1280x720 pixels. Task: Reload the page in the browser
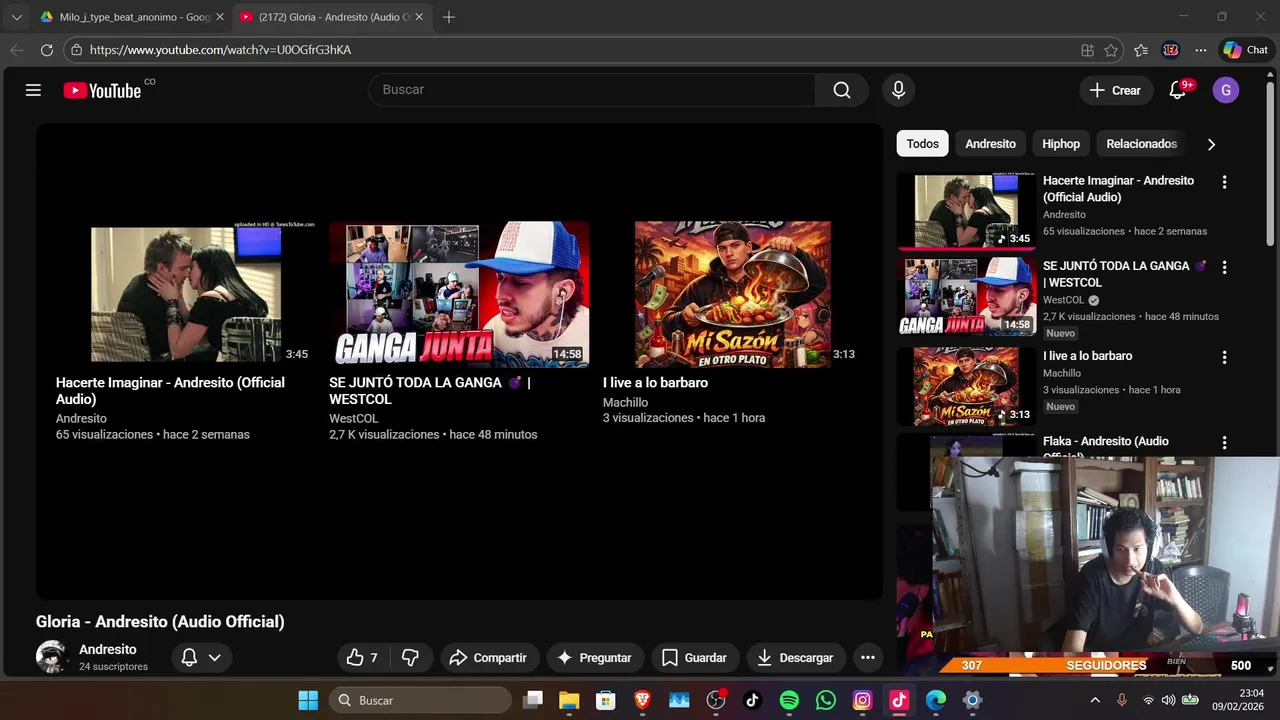tap(47, 50)
